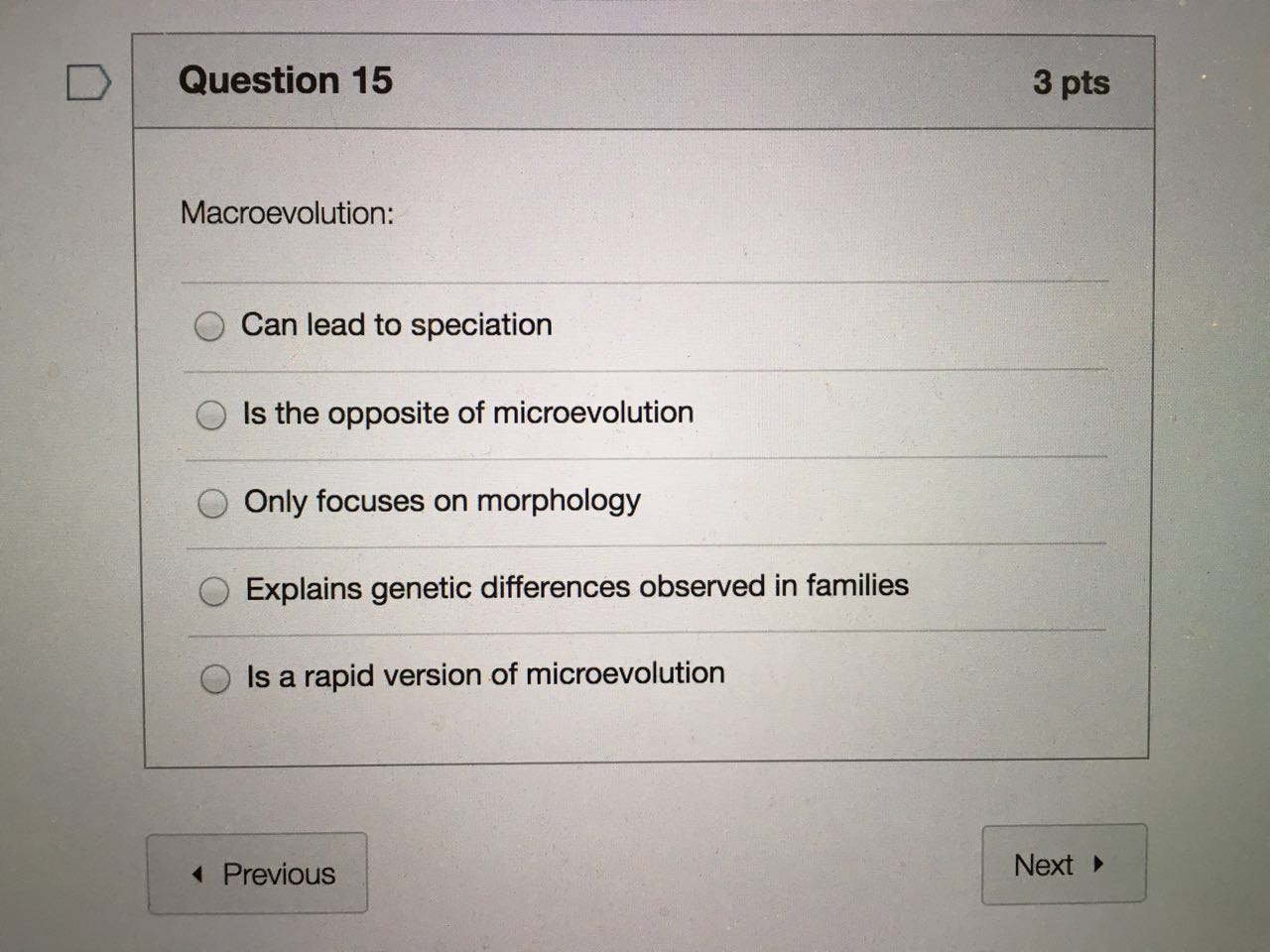1270x952 pixels.
Task: Select "Is a rapid version of microevolution"
Action: 216,678
